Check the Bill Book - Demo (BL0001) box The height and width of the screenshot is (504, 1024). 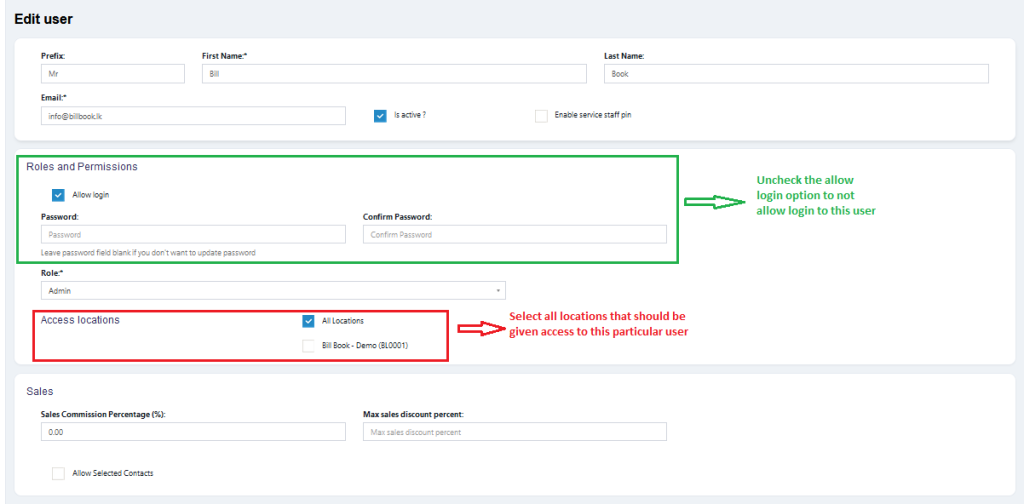(308, 345)
